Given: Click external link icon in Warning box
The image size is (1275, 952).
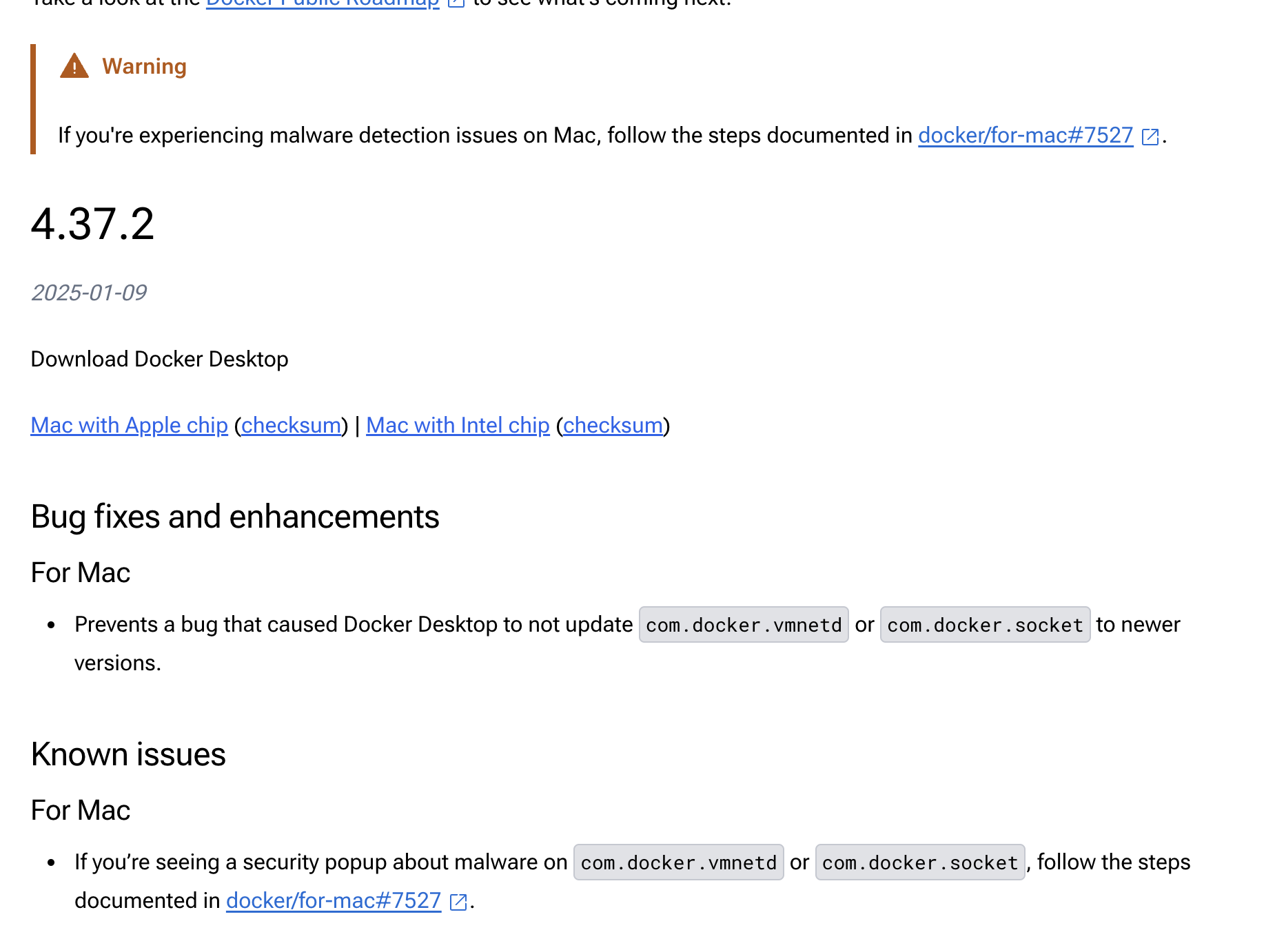Looking at the screenshot, I should (1150, 137).
